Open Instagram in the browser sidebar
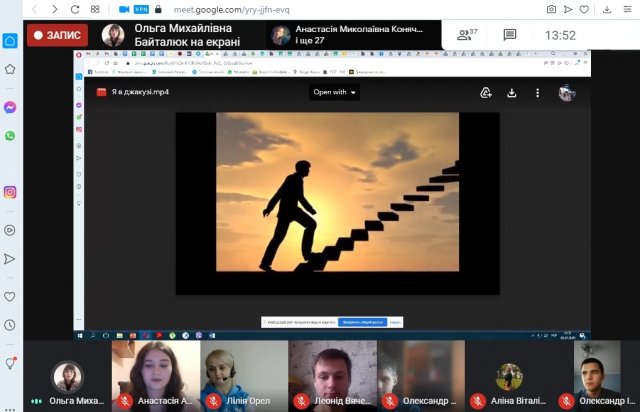 [10, 192]
